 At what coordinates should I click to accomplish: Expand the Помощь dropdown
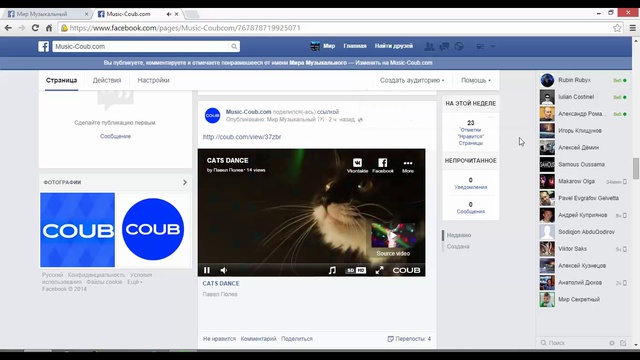coord(476,80)
